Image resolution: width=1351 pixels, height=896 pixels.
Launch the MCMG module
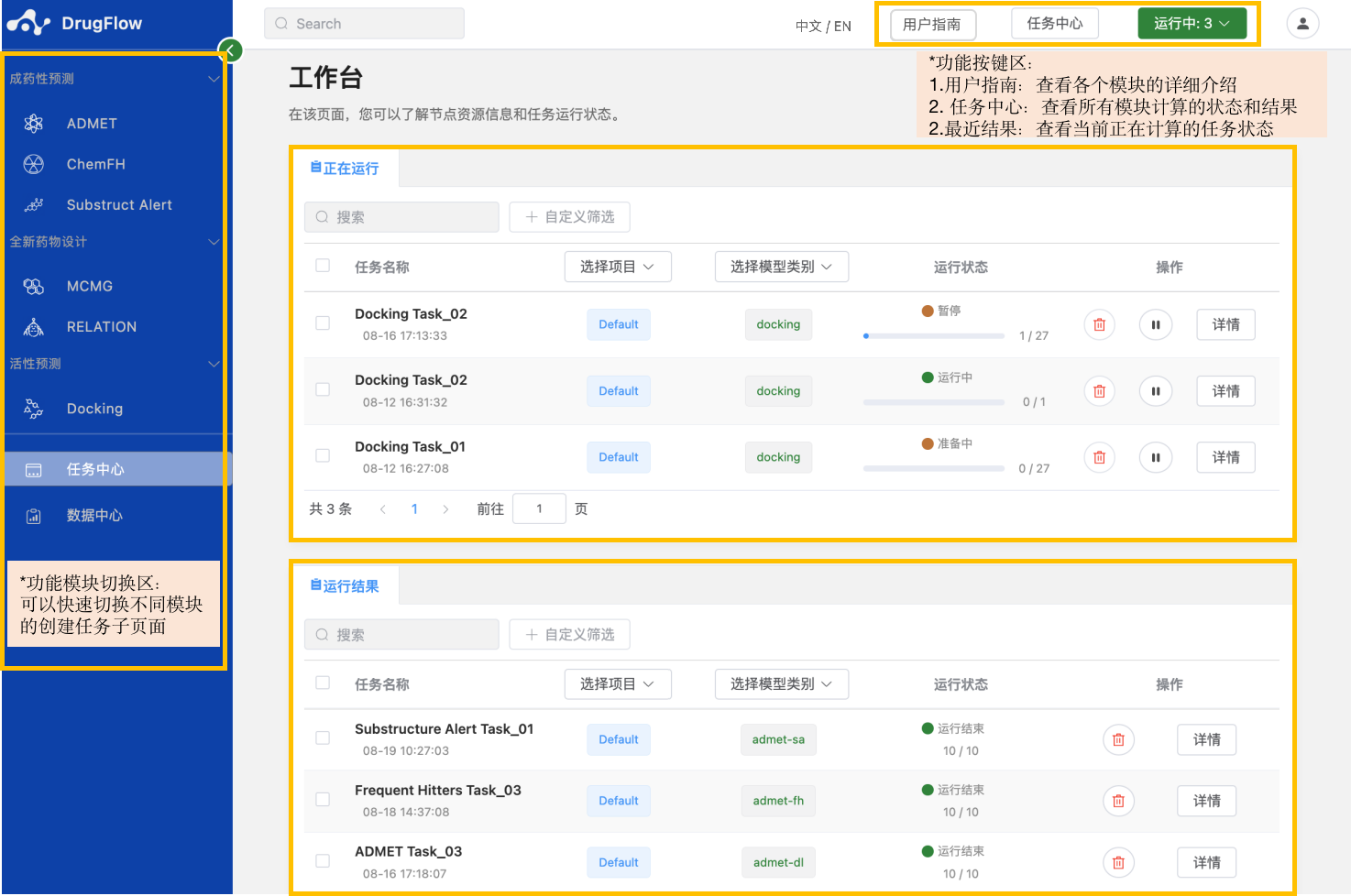coord(88,286)
